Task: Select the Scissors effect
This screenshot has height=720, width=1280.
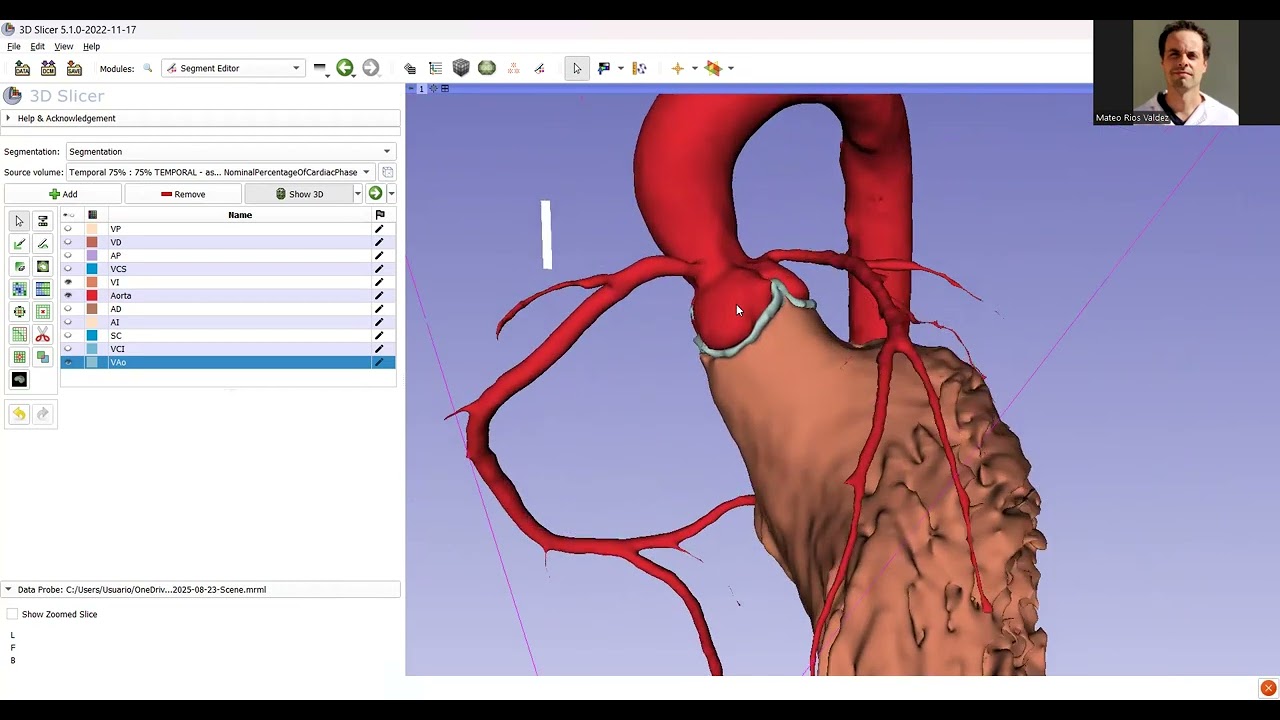Action: pos(43,335)
